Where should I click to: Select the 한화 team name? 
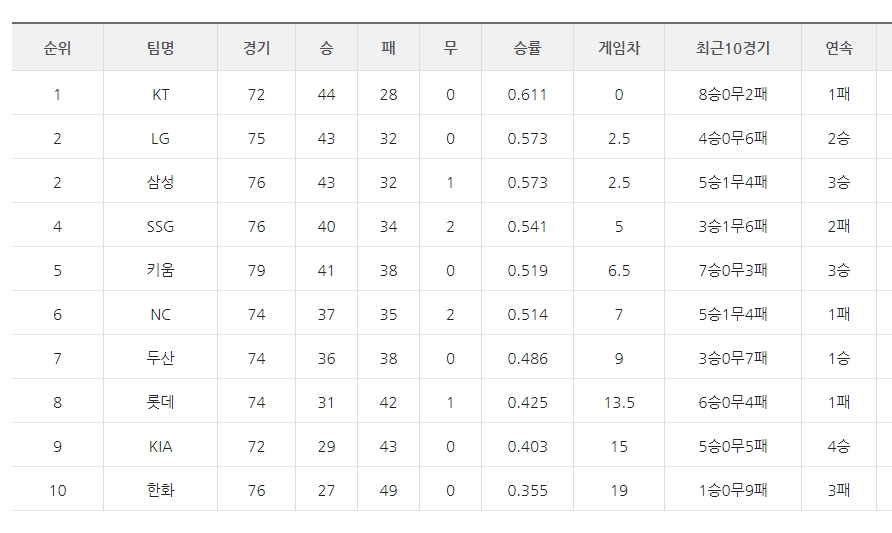pyautogui.click(x=160, y=491)
